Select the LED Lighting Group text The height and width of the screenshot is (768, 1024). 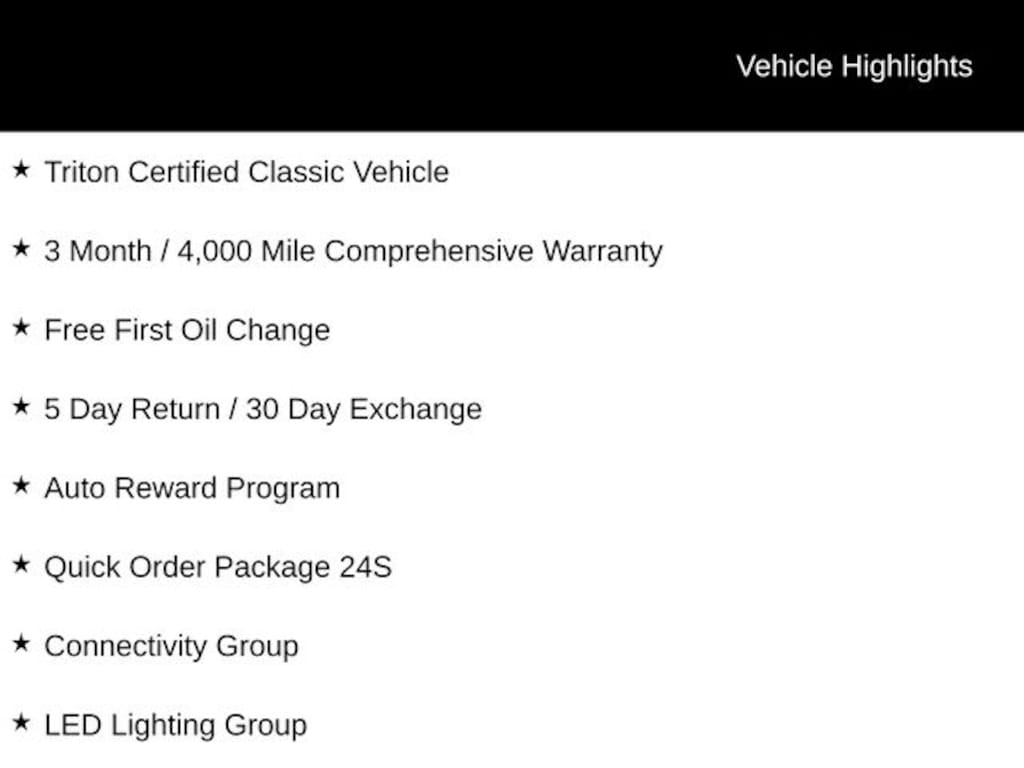(x=175, y=725)
